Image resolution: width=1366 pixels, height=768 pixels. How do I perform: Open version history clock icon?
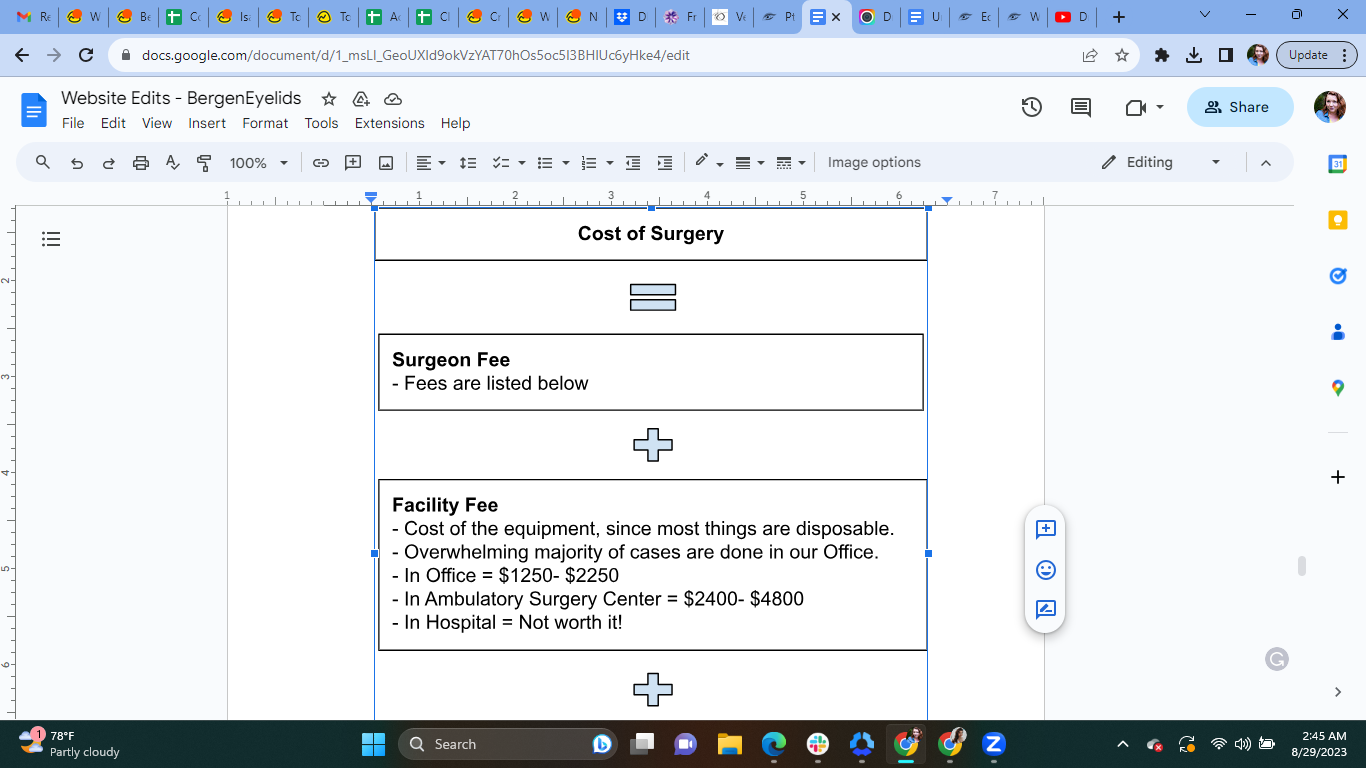click(x=1032, y=107)
